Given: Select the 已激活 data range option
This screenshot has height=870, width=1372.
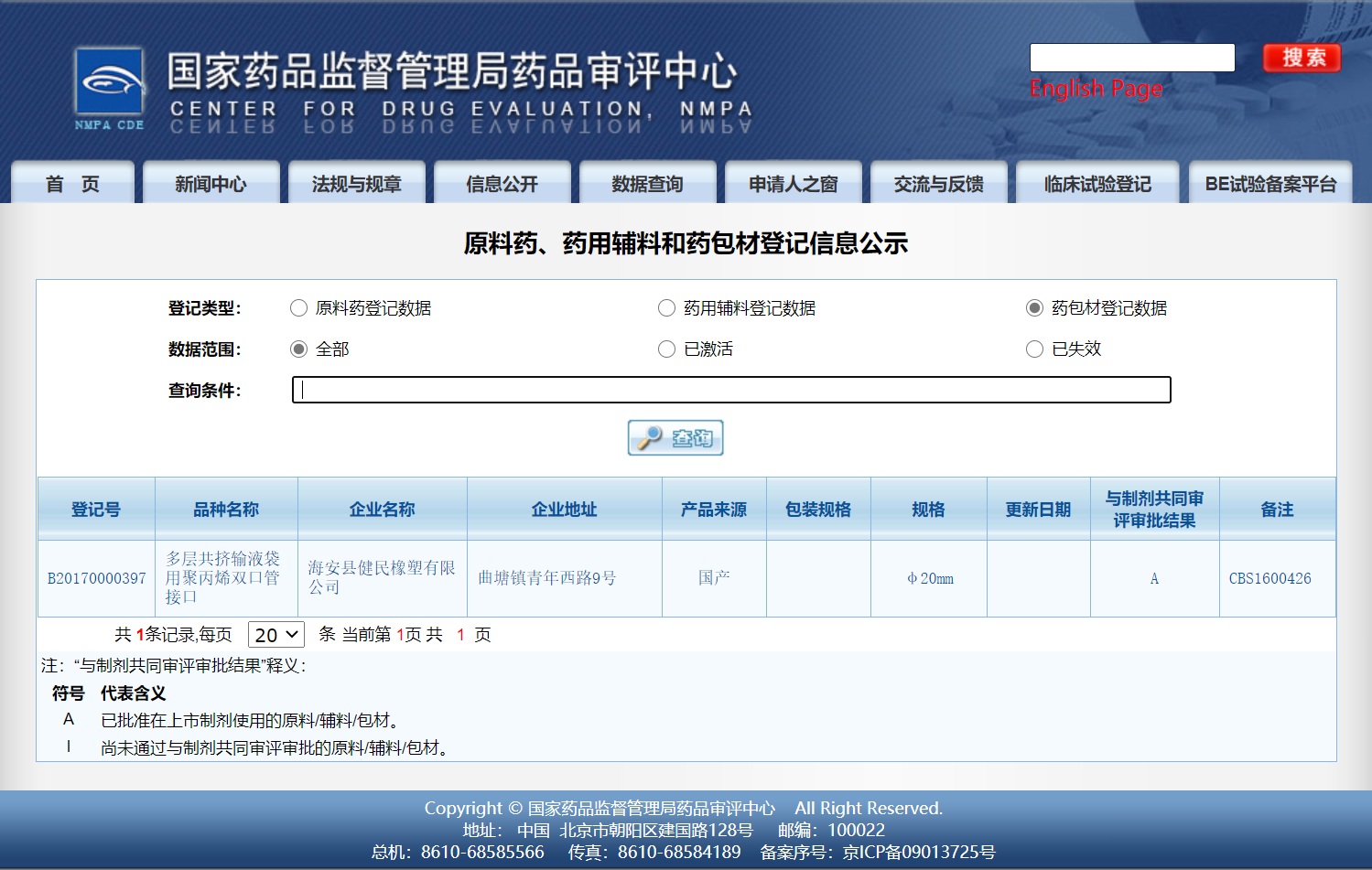Looking at the screenshot, I should coord(666,349).
